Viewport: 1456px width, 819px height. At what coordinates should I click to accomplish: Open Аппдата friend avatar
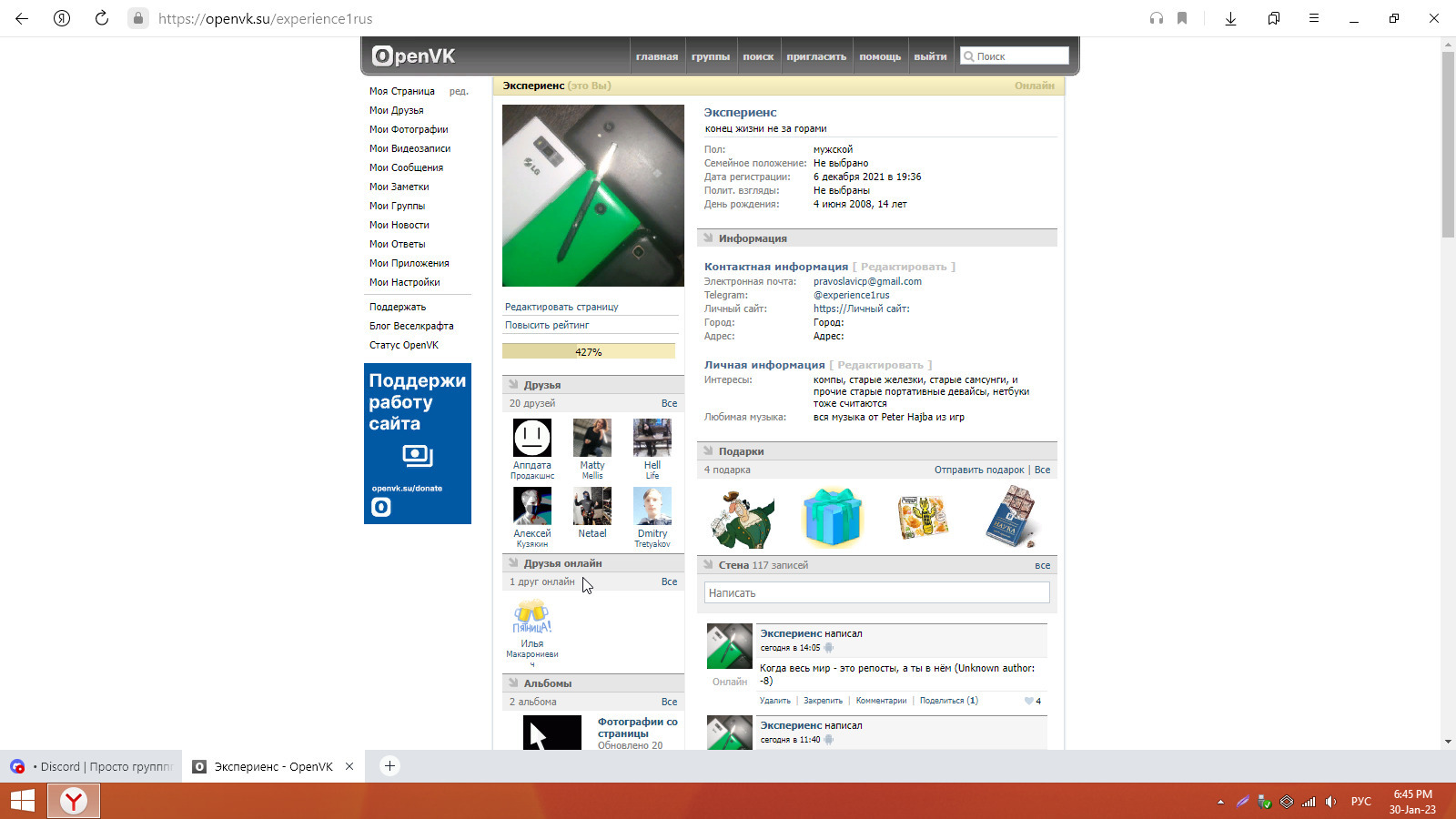click(532, 438)
